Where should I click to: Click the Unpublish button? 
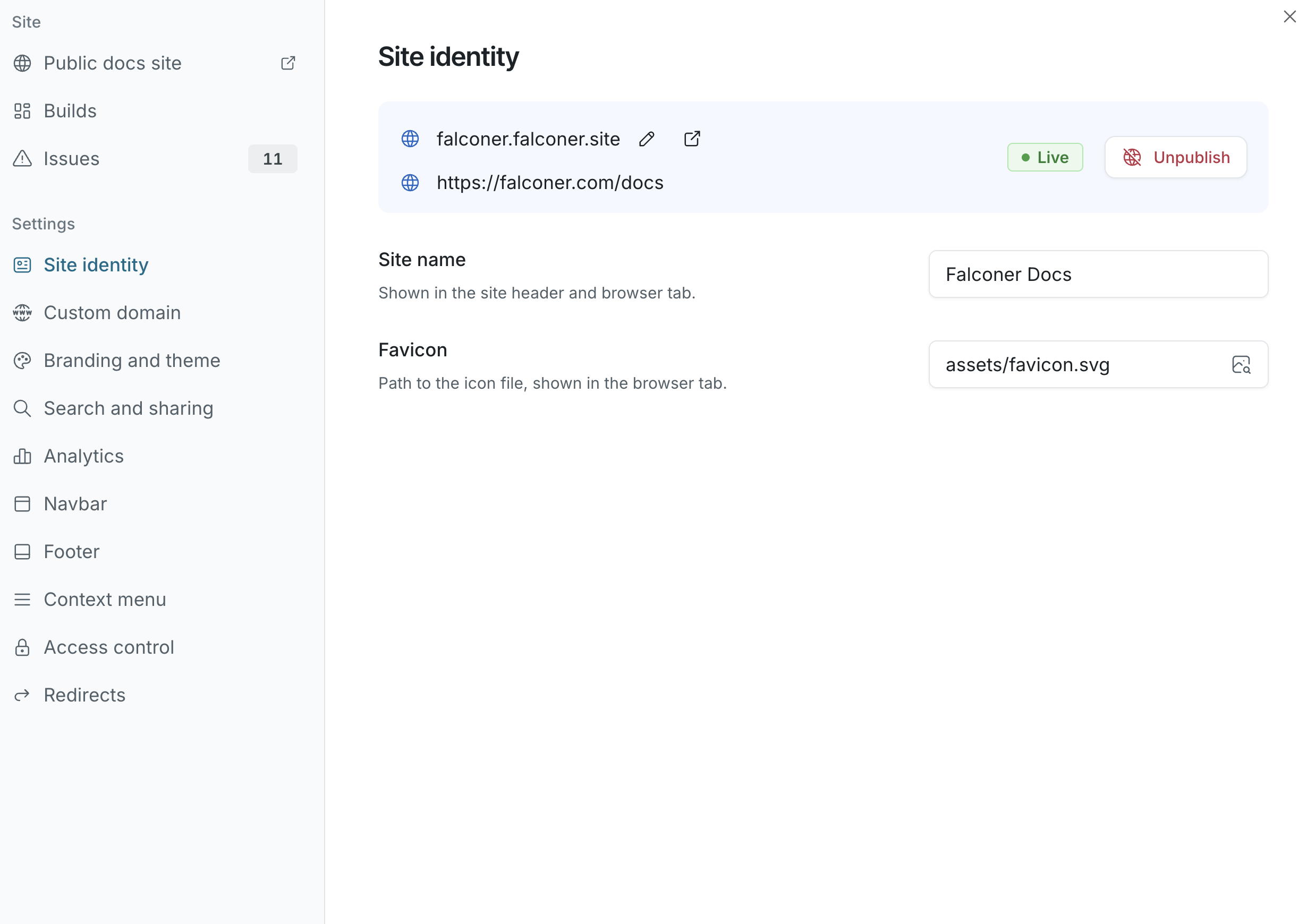[1175, 158]
